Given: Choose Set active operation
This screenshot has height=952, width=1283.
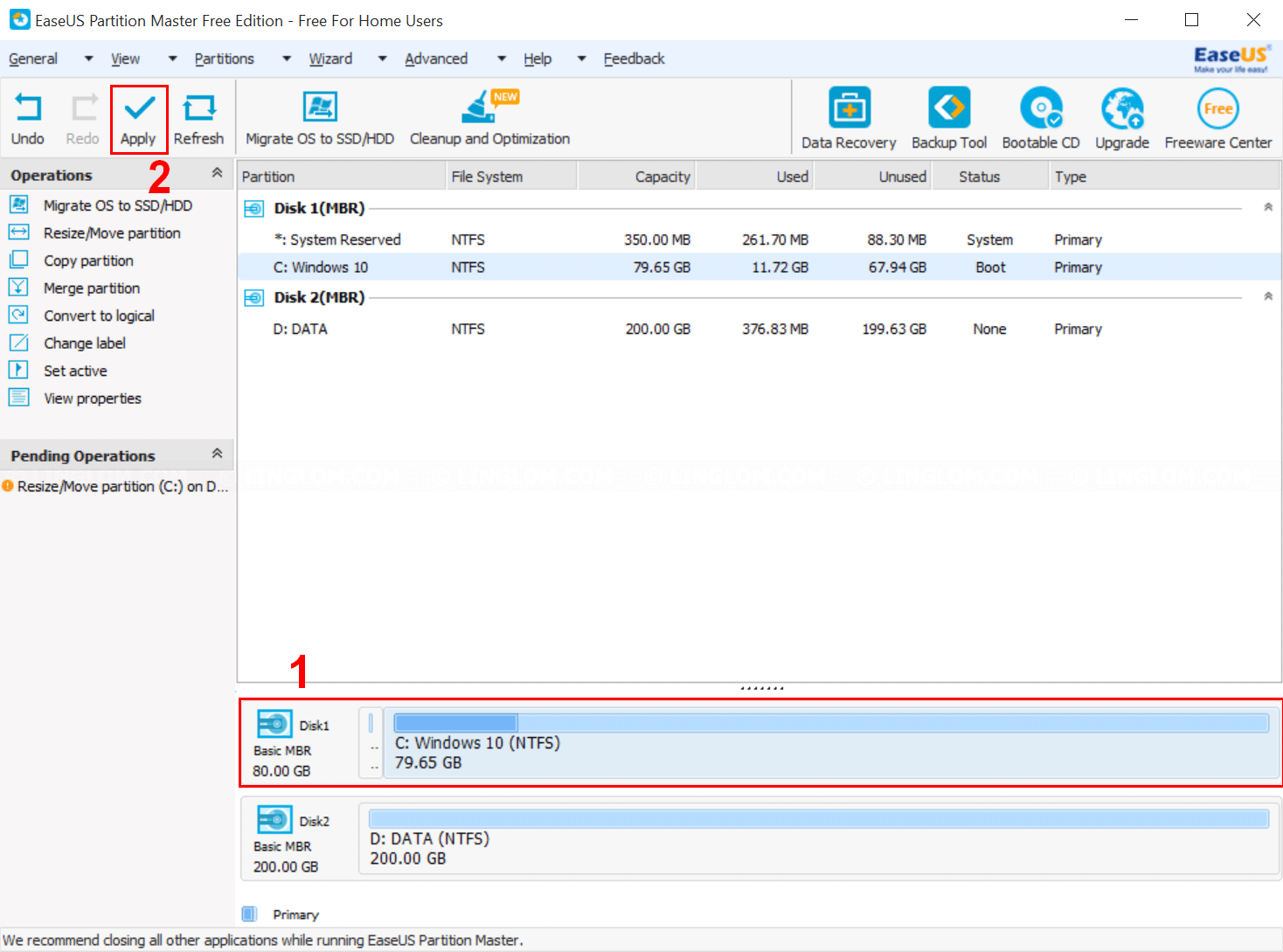Looking at the screenshot, I should pos(75,371).
